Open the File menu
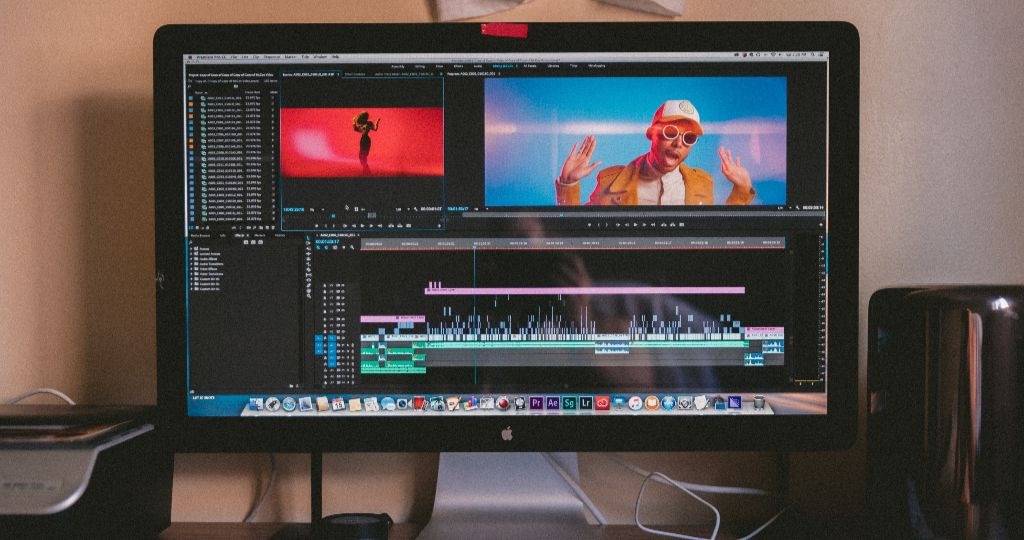This screenshot has height=540, width=1024. (x=232, y=57)
